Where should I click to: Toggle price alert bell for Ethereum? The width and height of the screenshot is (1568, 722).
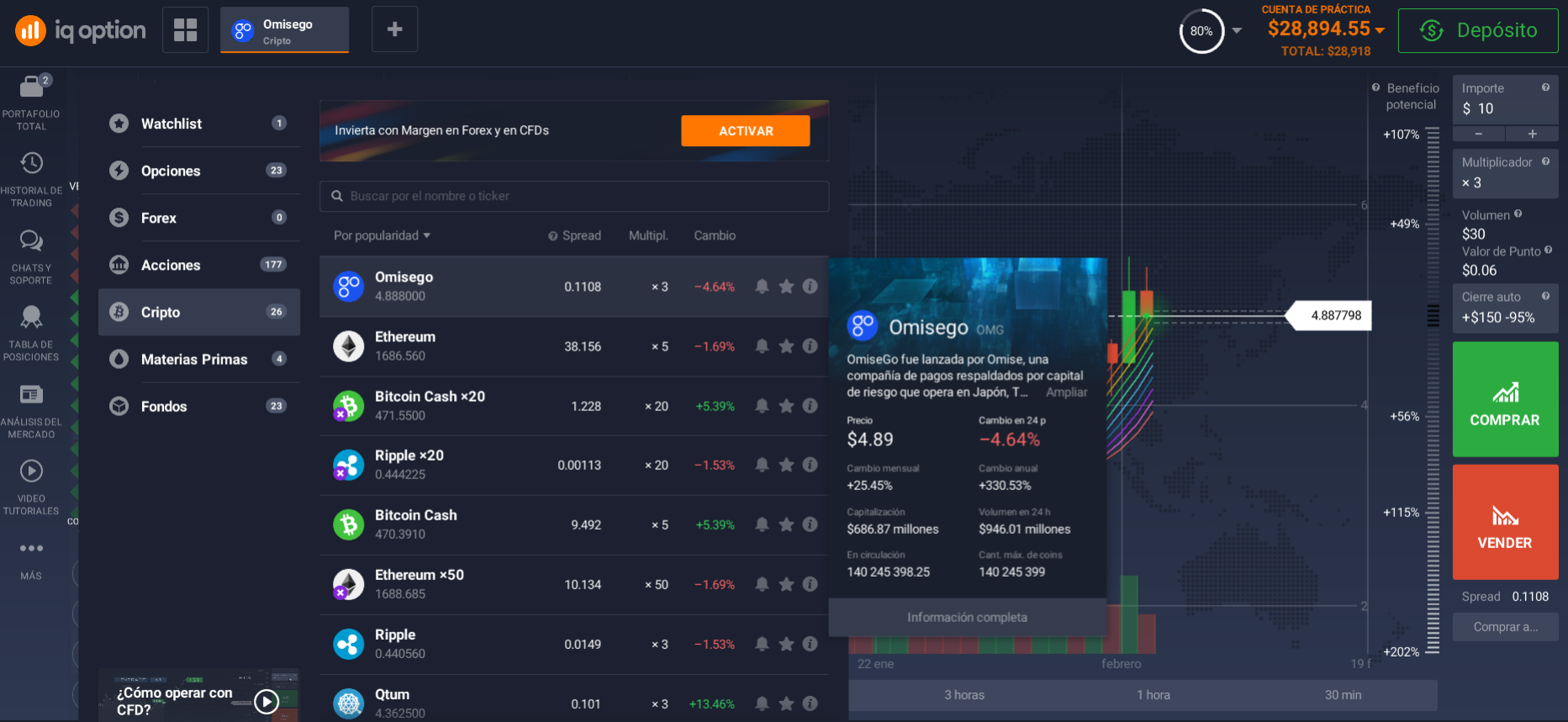click(762, 346)
